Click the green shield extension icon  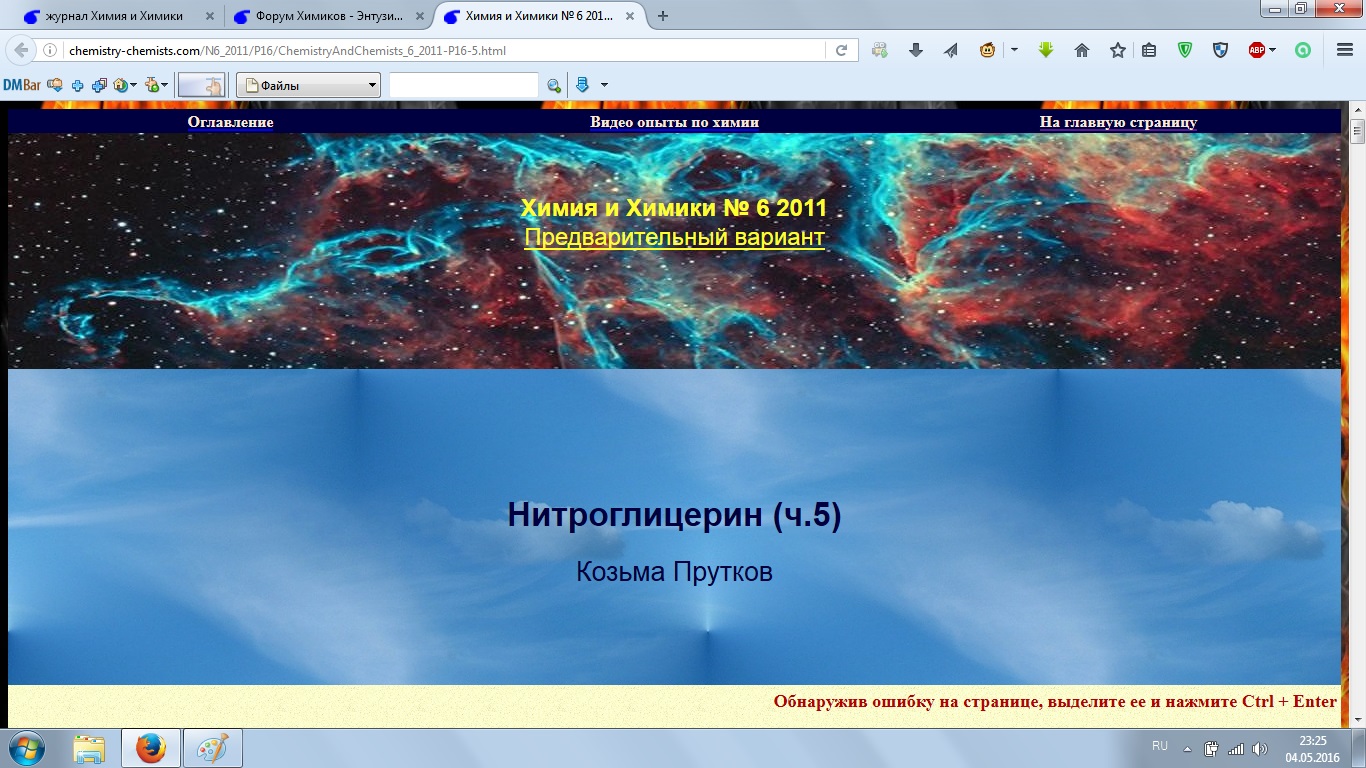click(x=1185, y=50)
